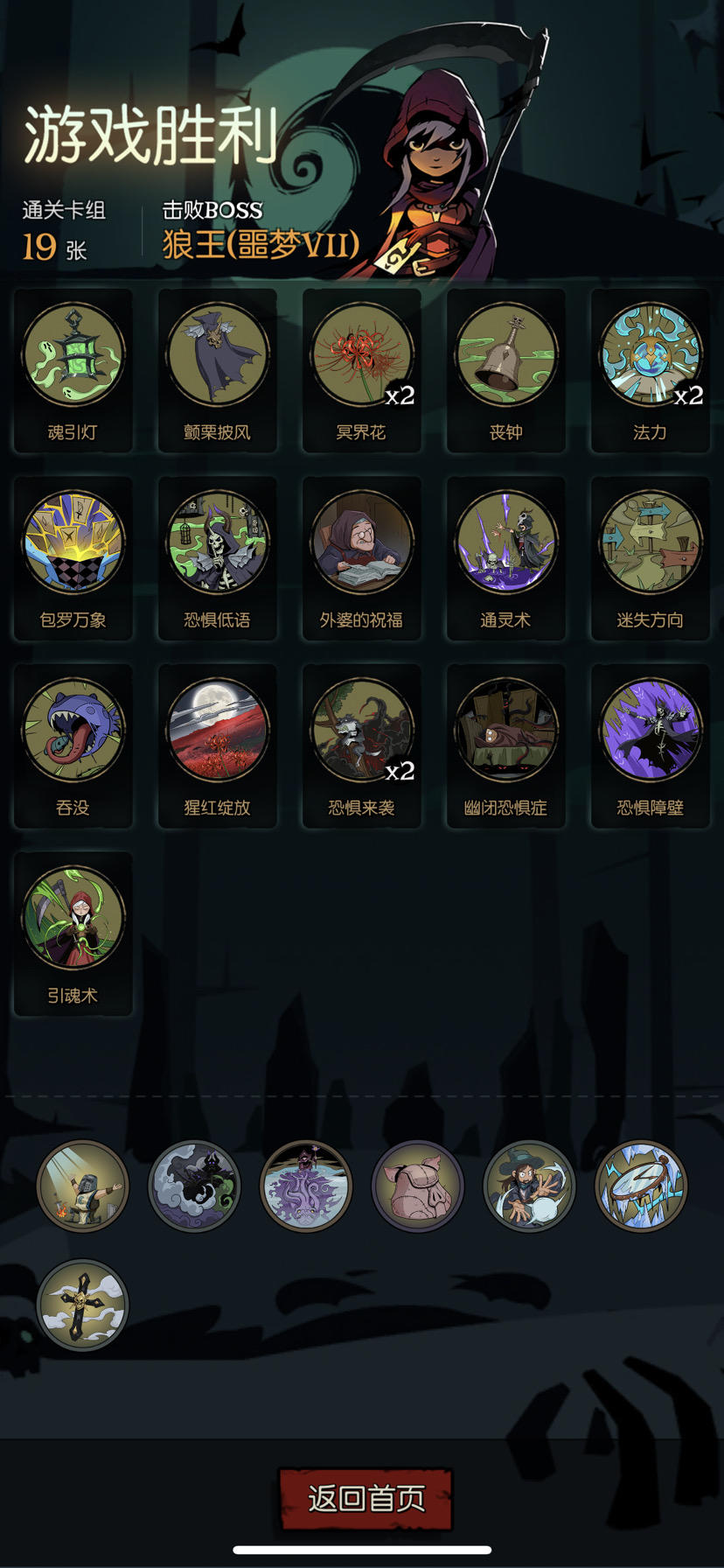Image resolution: width=724 pixels, height=1568 pixels.
Task: Select the 法力 mana card
Action: point(651,371)
